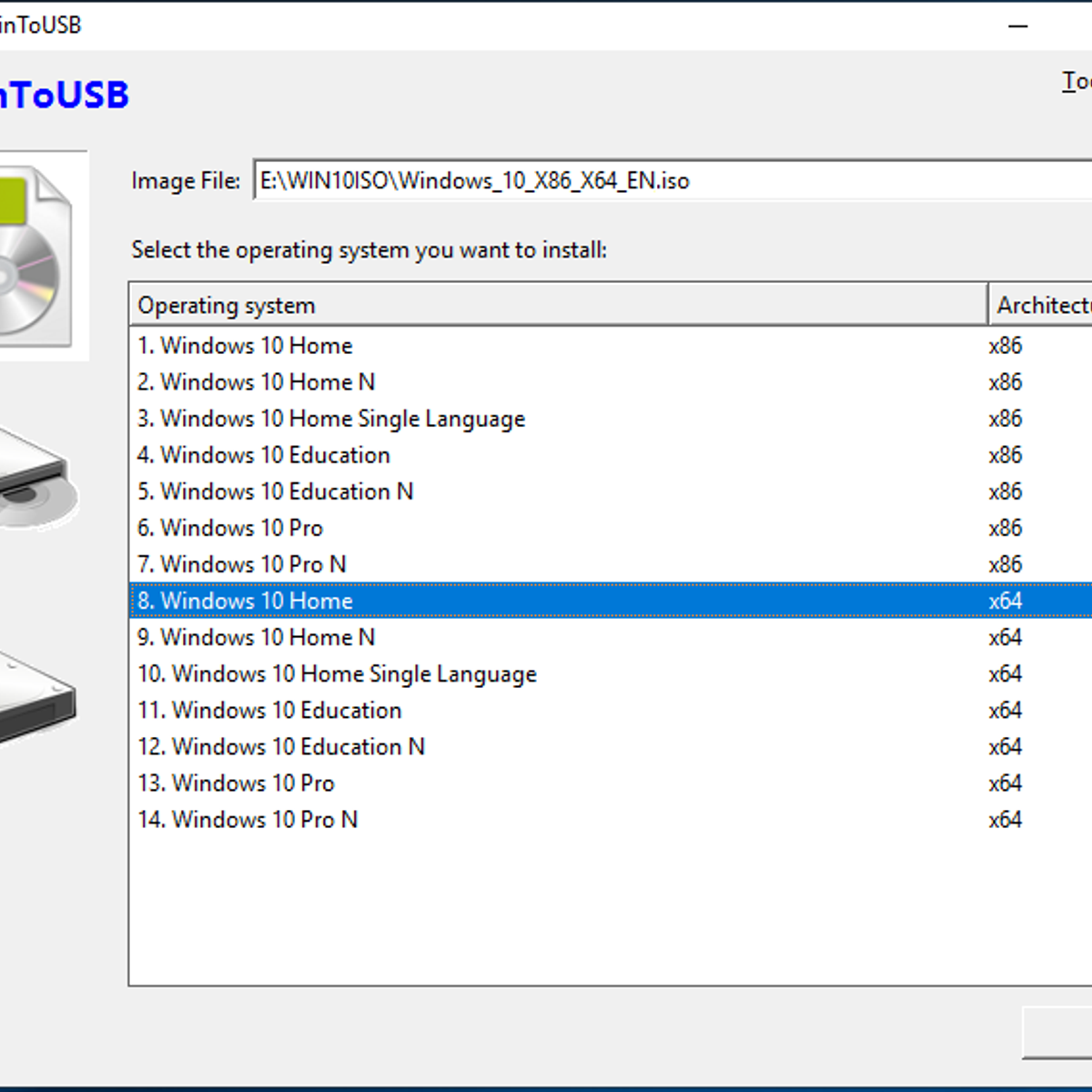This screenshot has width=1092, height=1092.
Task: Select entry 6, Windows 10 Pro x86
Action: (x=230, y=528)
